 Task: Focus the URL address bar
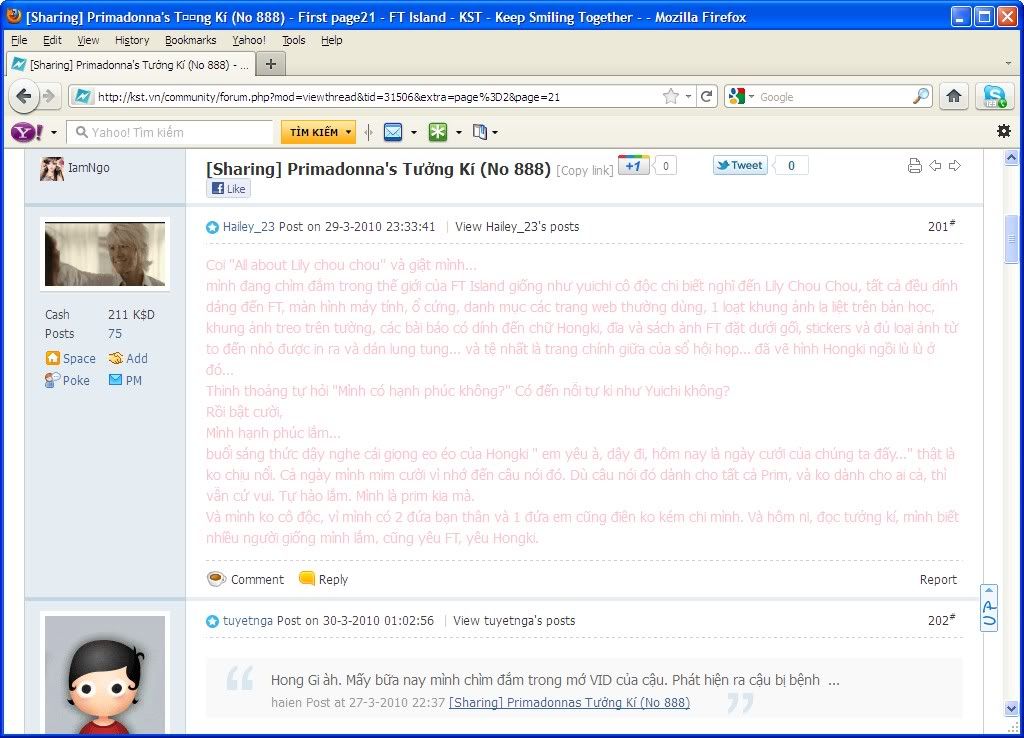coord(377,97)
